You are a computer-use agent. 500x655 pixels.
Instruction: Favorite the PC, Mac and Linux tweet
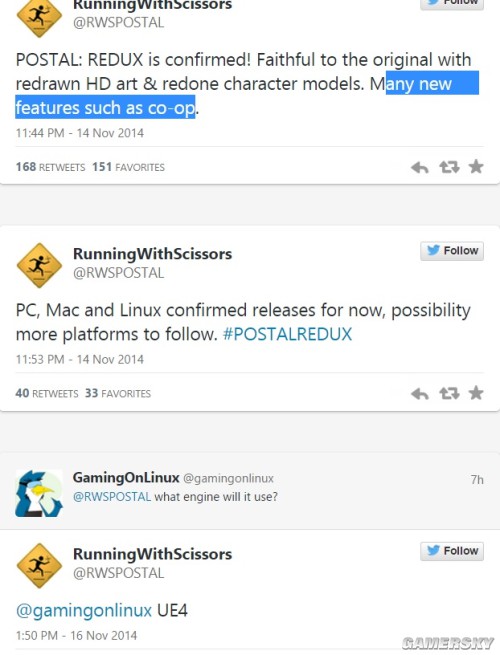click(476, 393)
